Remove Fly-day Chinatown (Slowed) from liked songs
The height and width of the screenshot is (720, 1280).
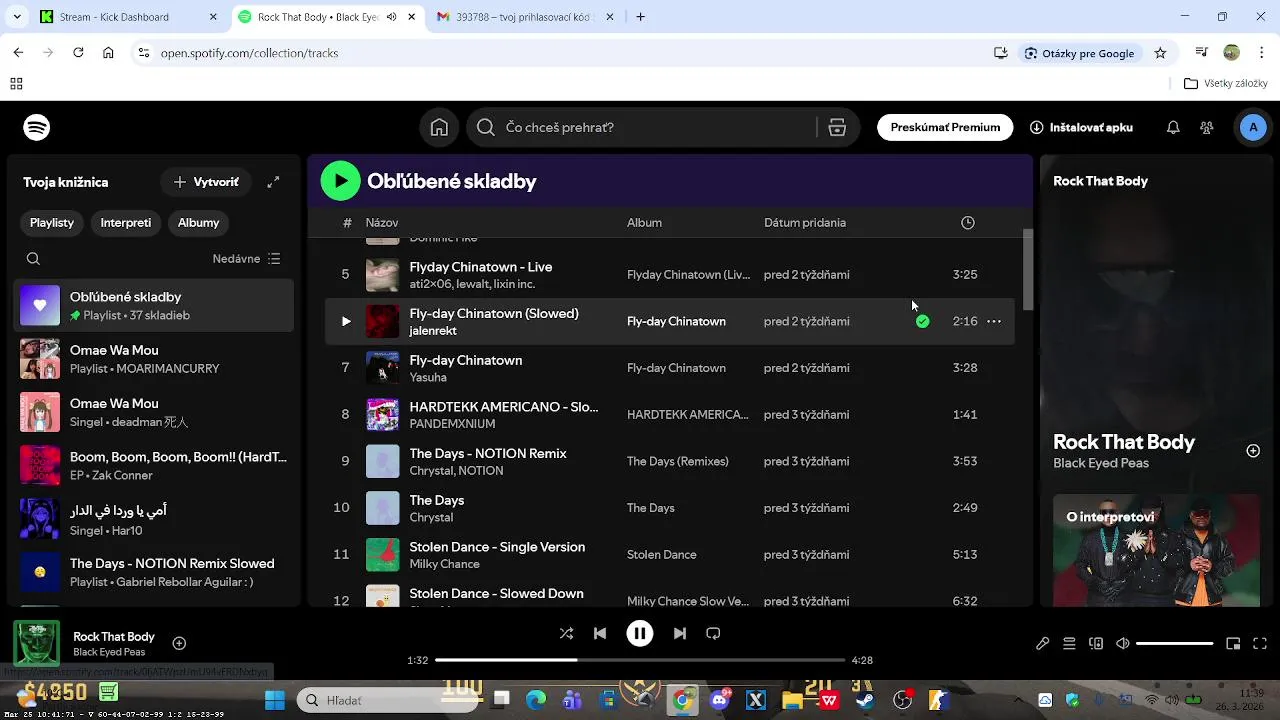click(x=922, y=321)
